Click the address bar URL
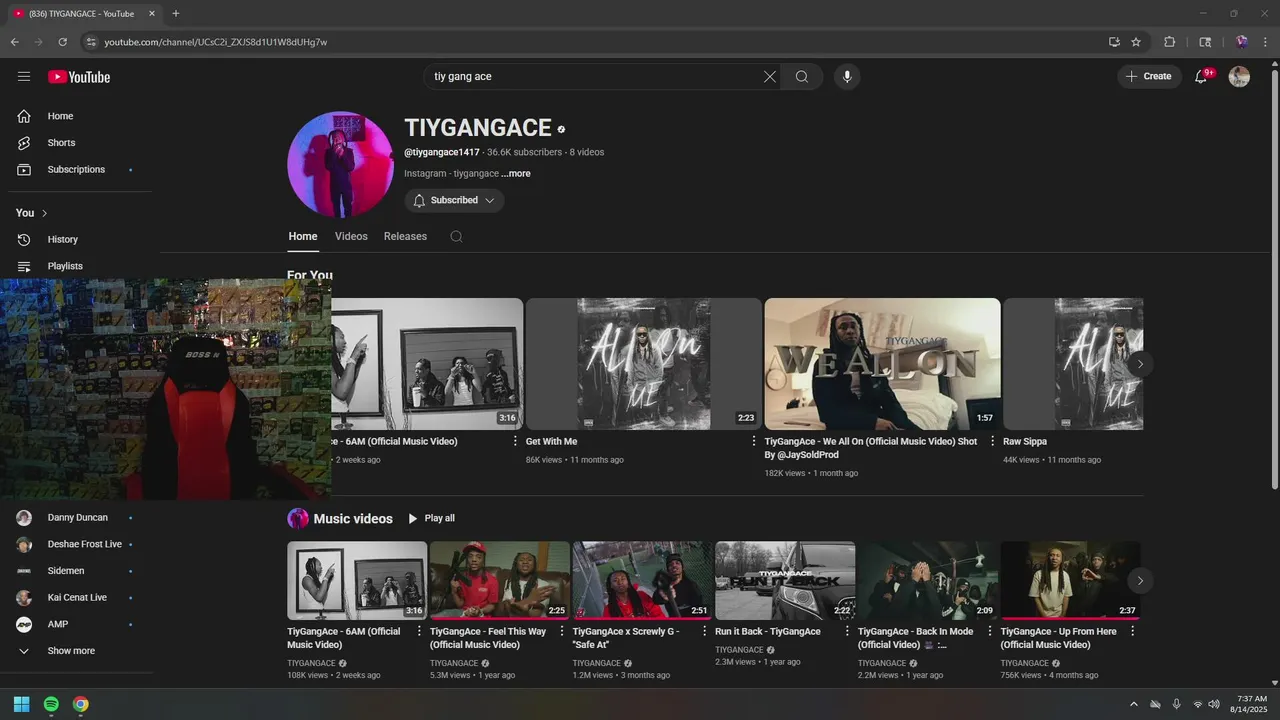This screenshot has height=720, width=1280. click(216, 42)
